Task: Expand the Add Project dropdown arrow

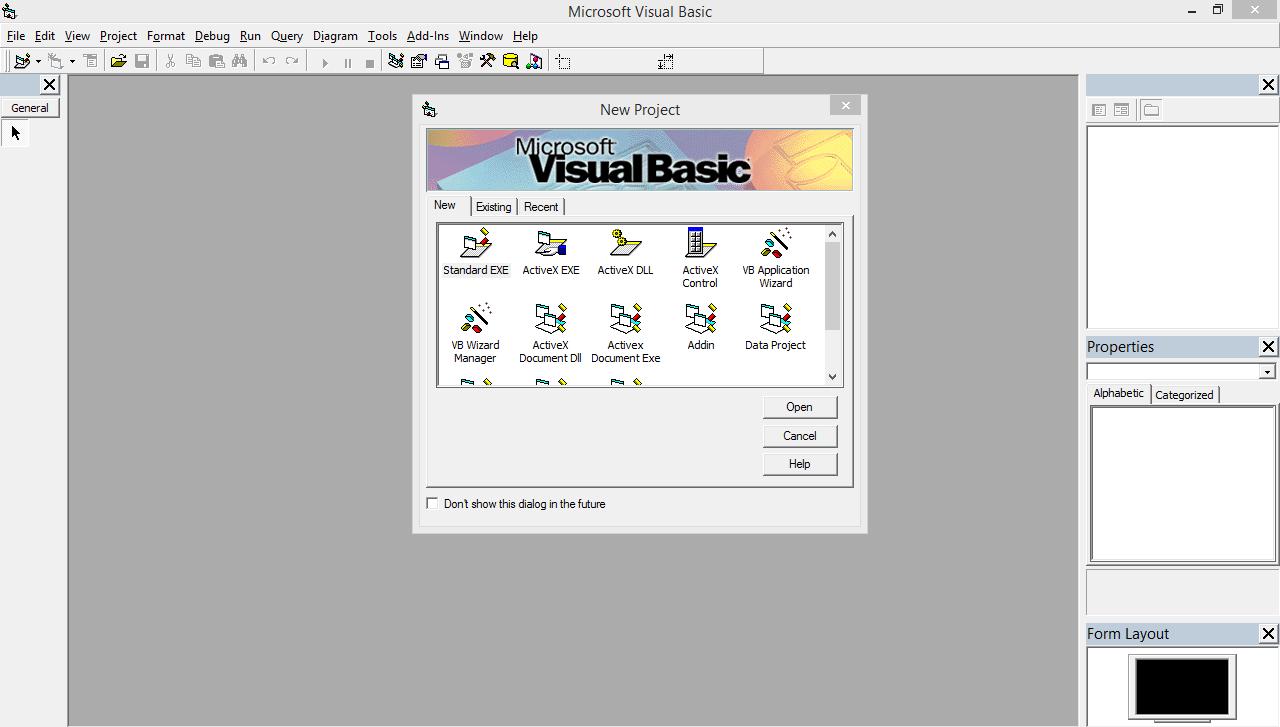Action: 38,60
